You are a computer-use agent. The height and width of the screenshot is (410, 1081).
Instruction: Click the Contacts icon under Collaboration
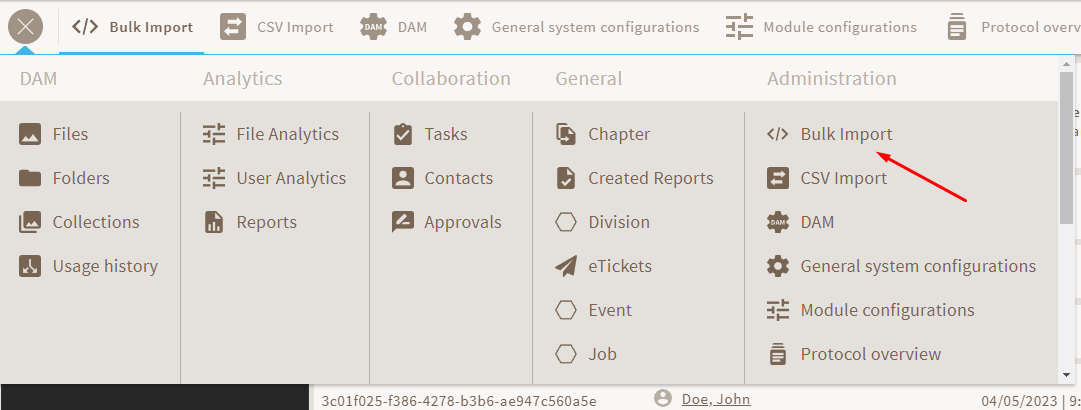pos(403,178)
